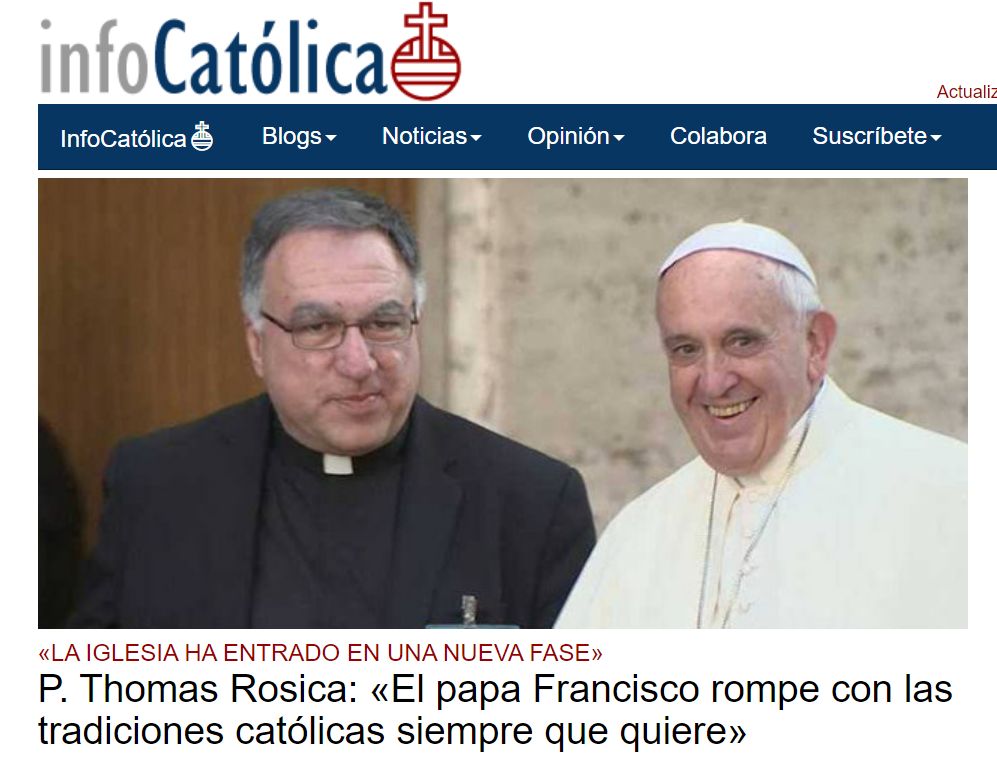Image resolution: width=997 pixels, height=776 pixels.
Task: Open the article photo of two clergymen
Action: [503, 403]
